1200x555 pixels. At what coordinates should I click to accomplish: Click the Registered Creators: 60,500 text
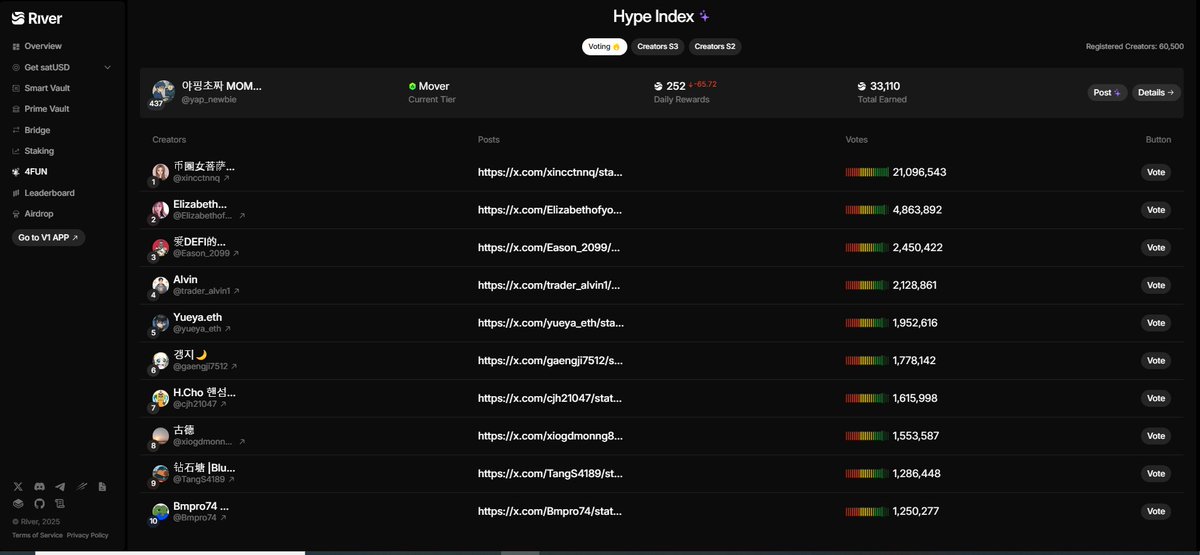point(1134,47)
